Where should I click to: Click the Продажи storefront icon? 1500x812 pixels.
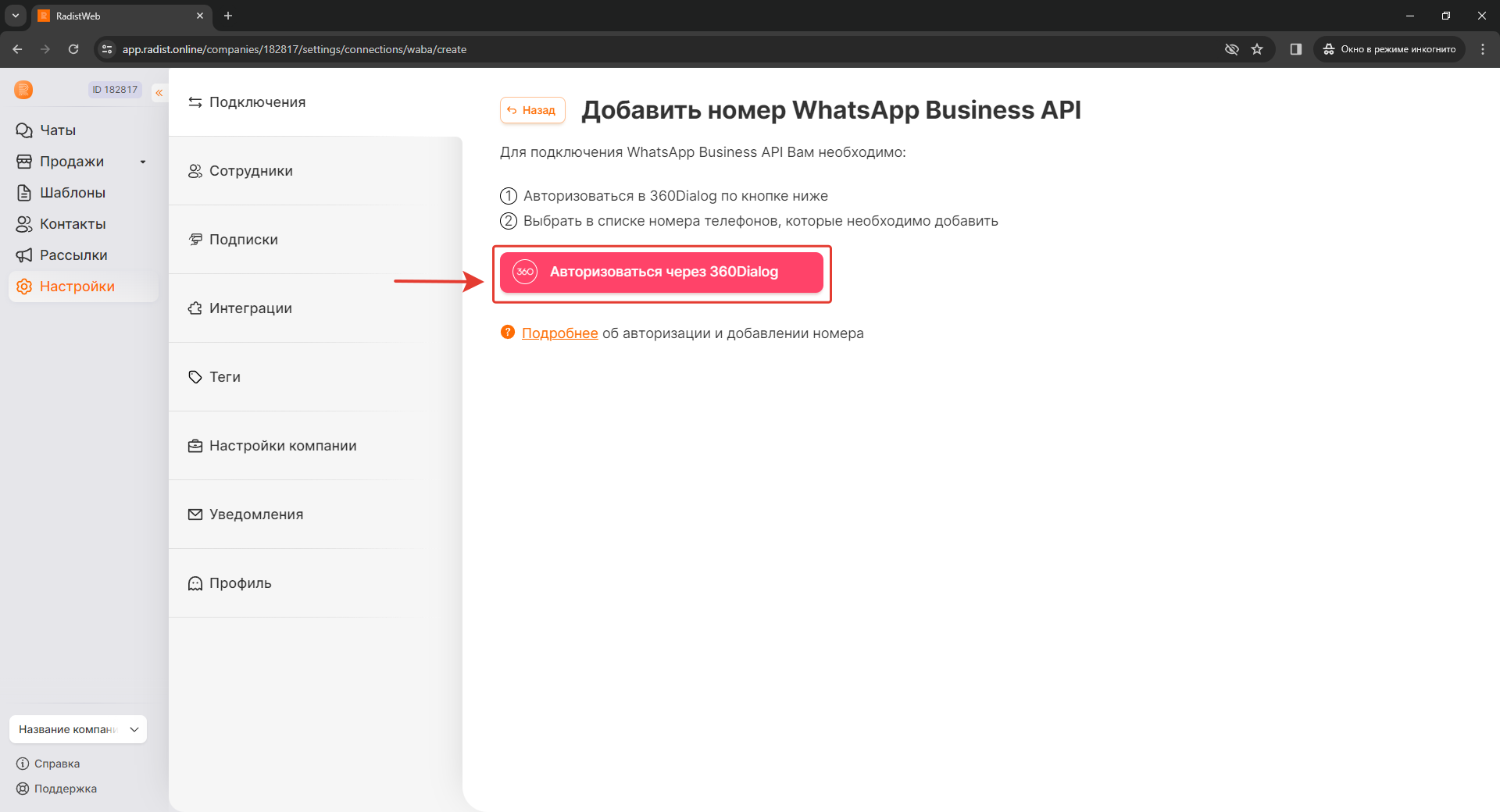point(24,162)
